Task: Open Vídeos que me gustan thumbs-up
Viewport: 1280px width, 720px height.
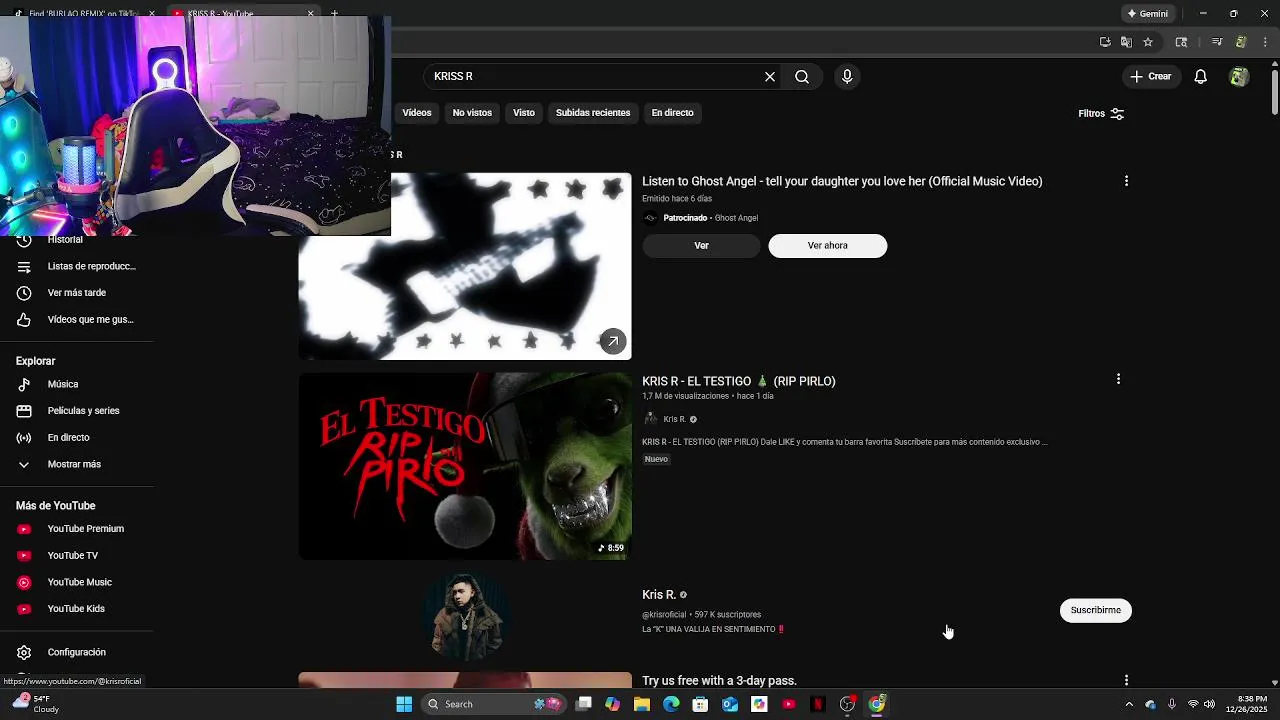Action: coord(24,320)
